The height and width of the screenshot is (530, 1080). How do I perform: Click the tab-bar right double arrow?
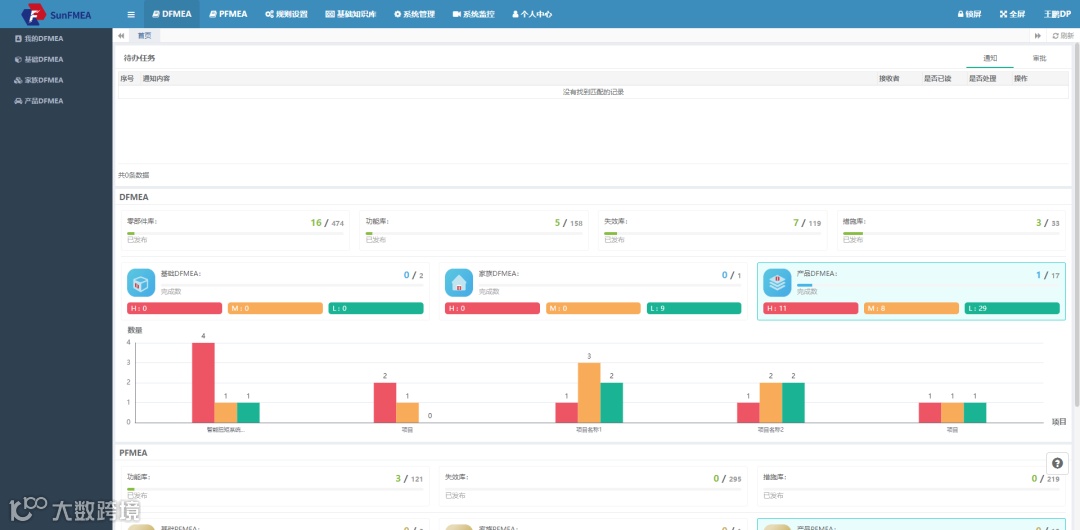point(1038,36)
